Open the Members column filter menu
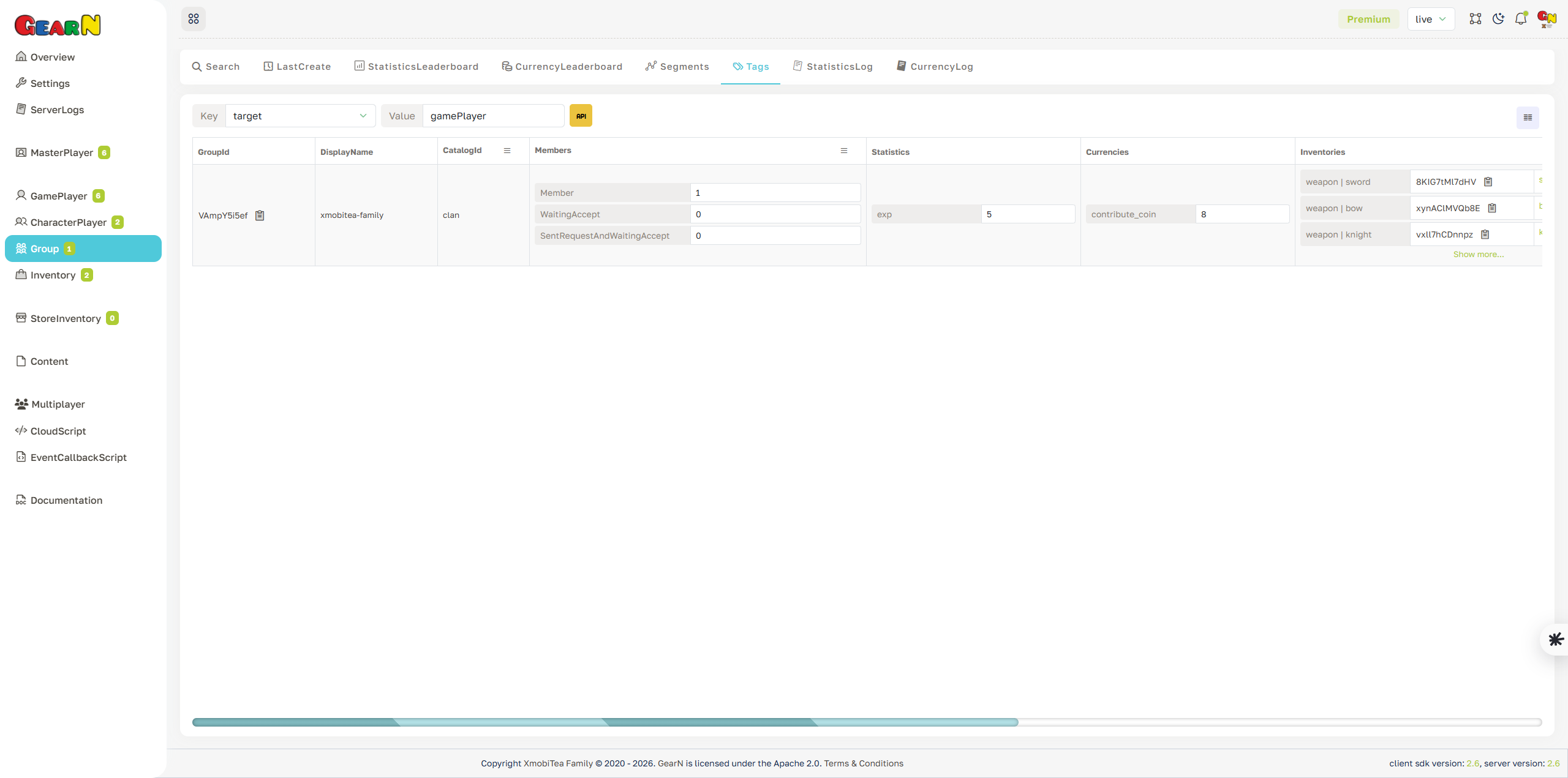1568x778 pixels. coord(844,151)
